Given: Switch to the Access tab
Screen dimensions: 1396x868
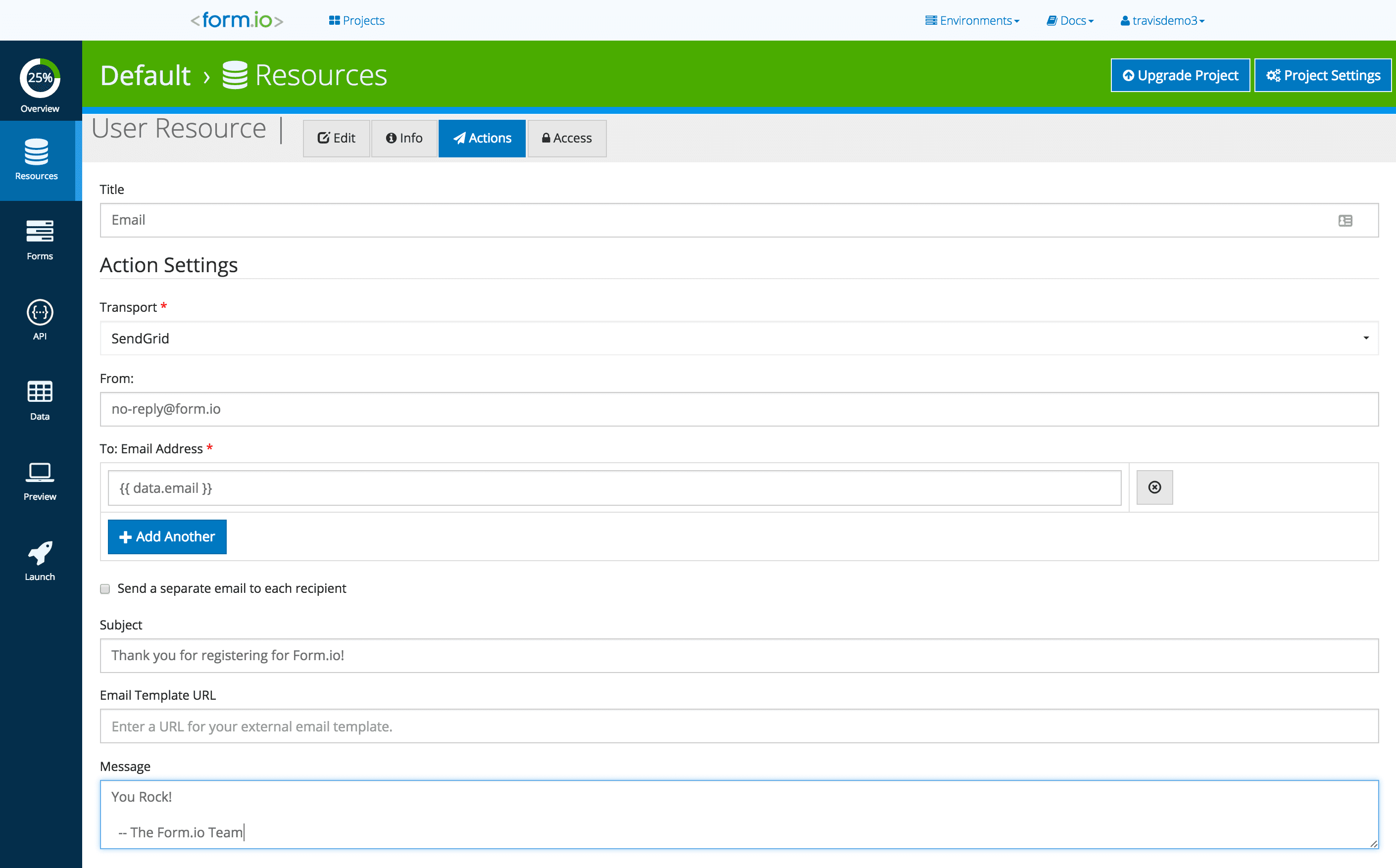Looking at the screenshot, I should [566, 138].
